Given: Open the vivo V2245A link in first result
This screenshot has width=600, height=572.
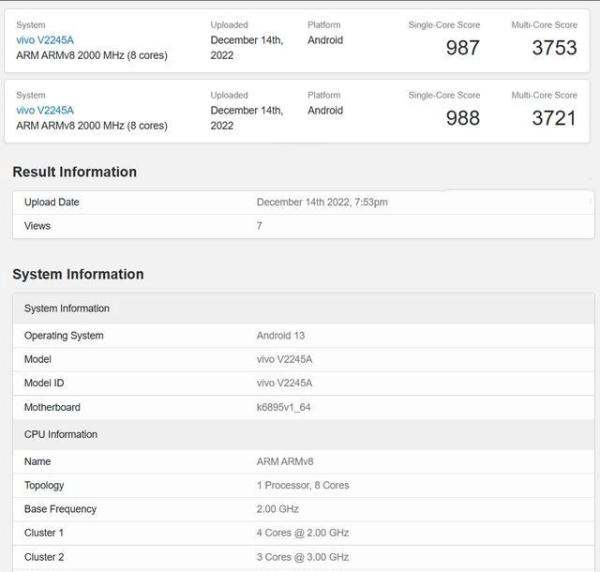Looking at the screenshot, I should [x=45, y=40].
